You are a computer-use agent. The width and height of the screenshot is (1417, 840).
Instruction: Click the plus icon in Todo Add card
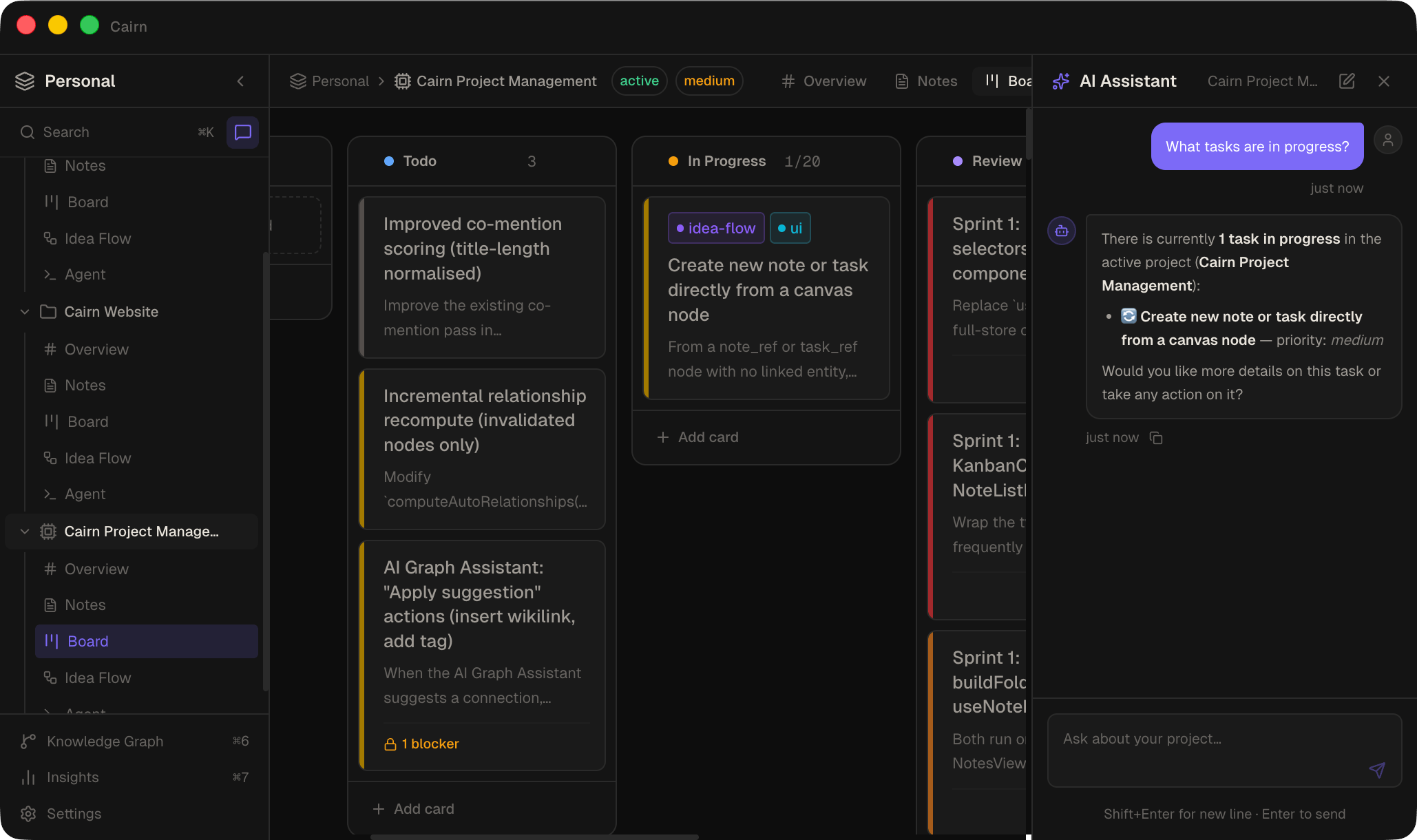[x=379, y=809]
